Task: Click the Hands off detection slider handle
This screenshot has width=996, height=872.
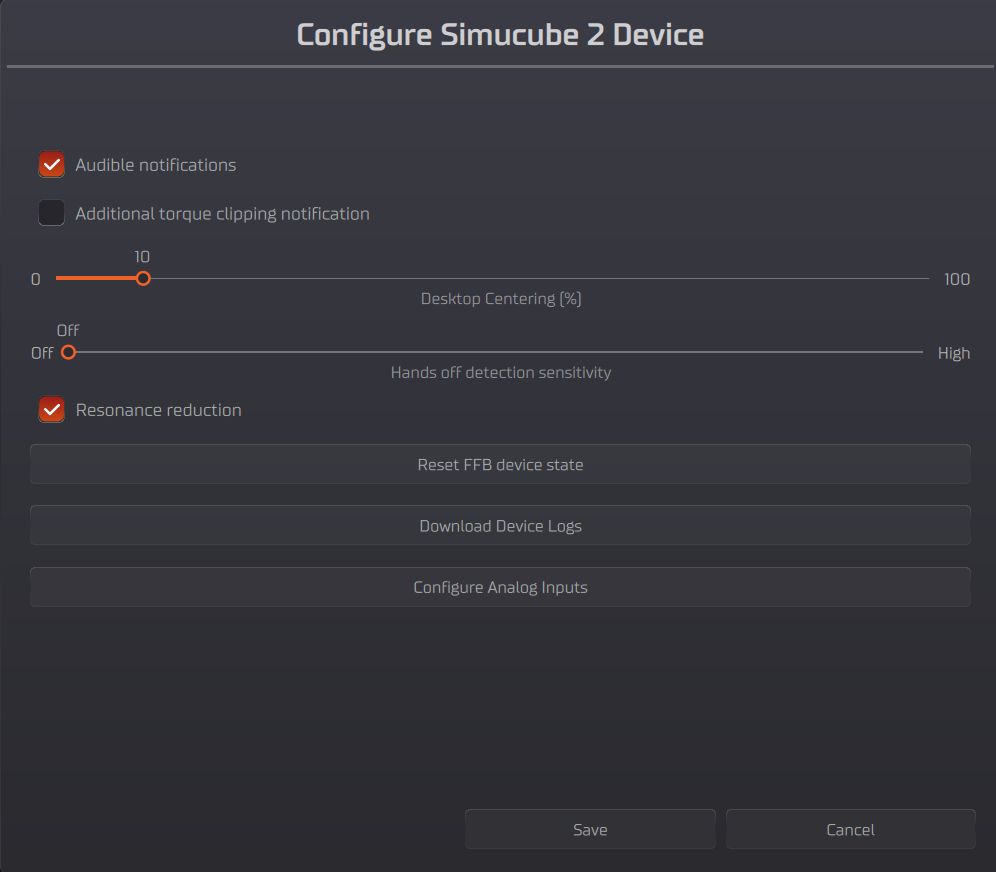Action: coord(68,352)
